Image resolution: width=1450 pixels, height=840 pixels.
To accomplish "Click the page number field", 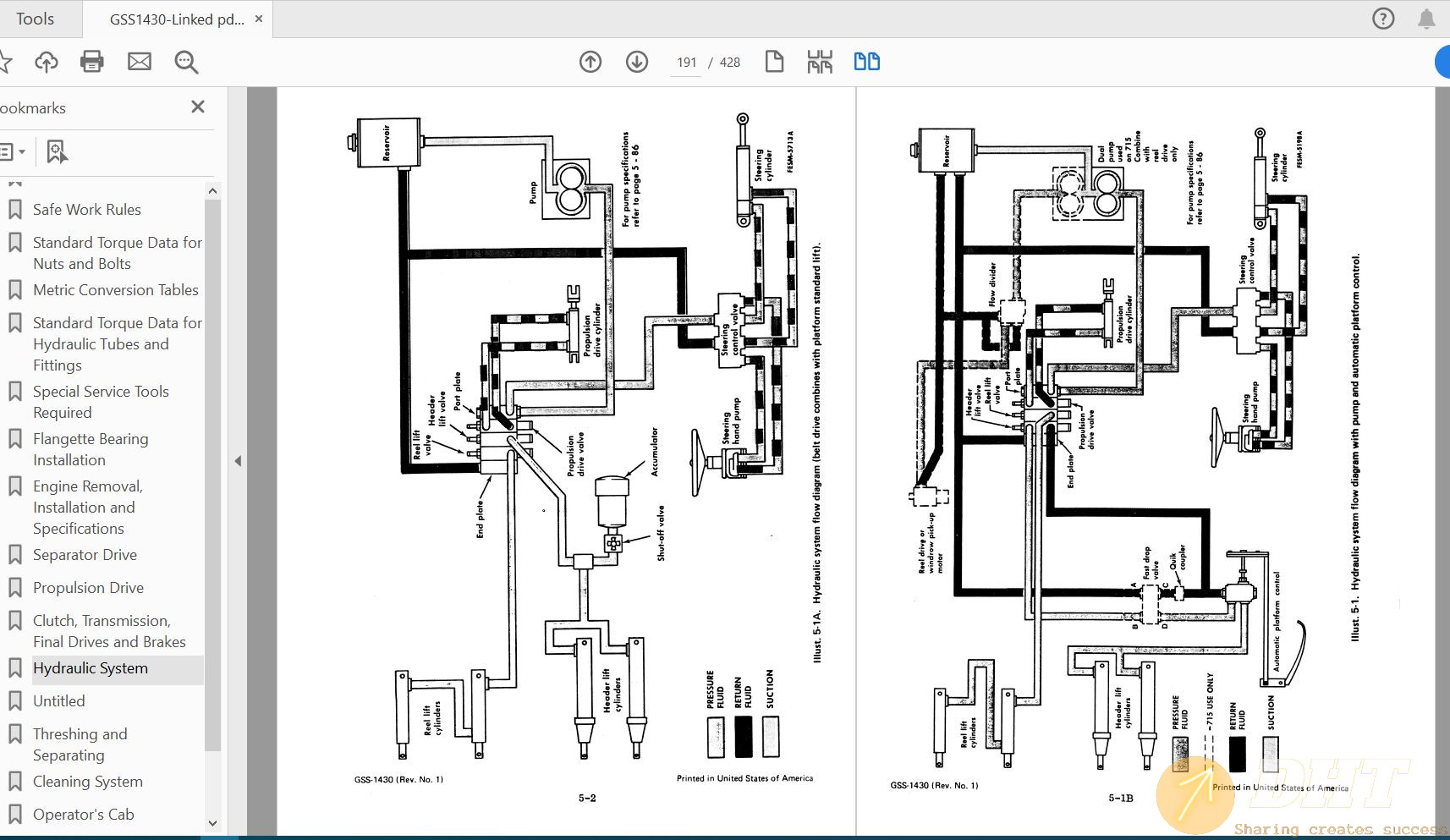I will tap(686, 63).
